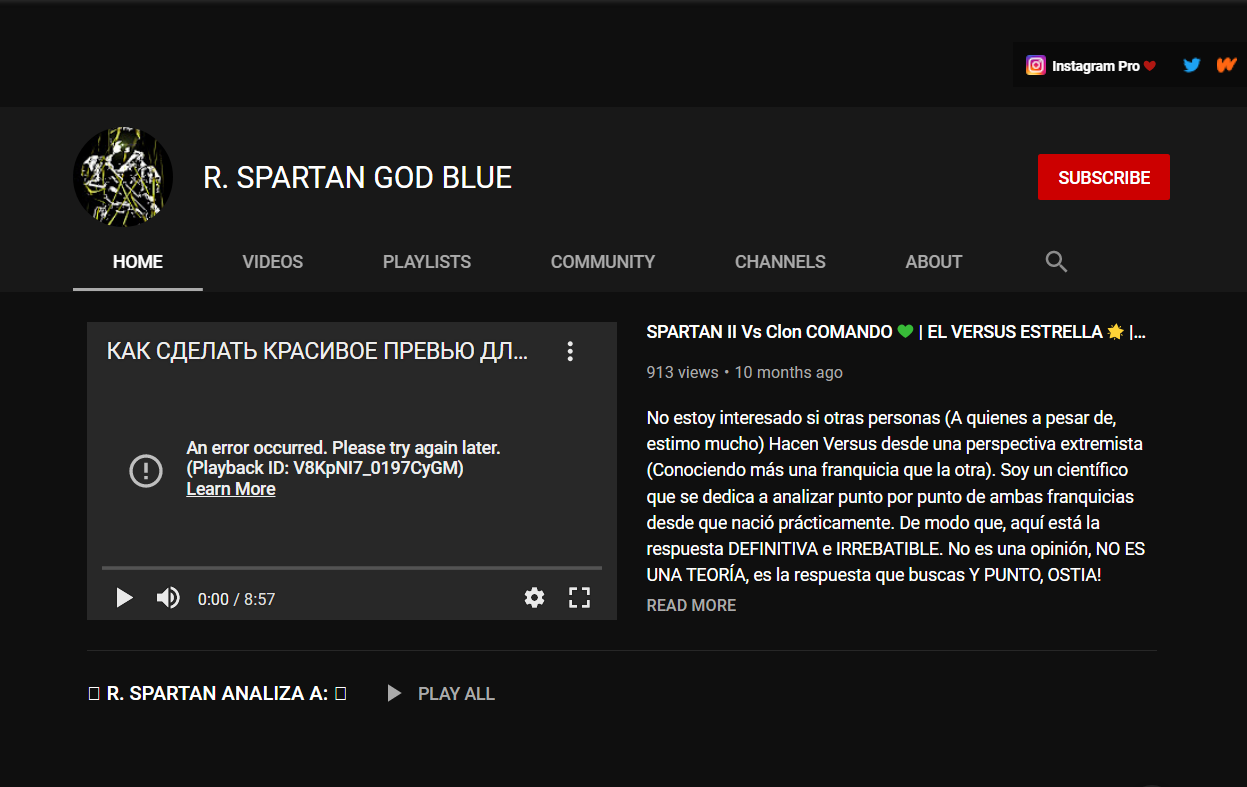Open the video player's three-dot menu
This screenshot has width=1247, height=787.
[570, 351]
